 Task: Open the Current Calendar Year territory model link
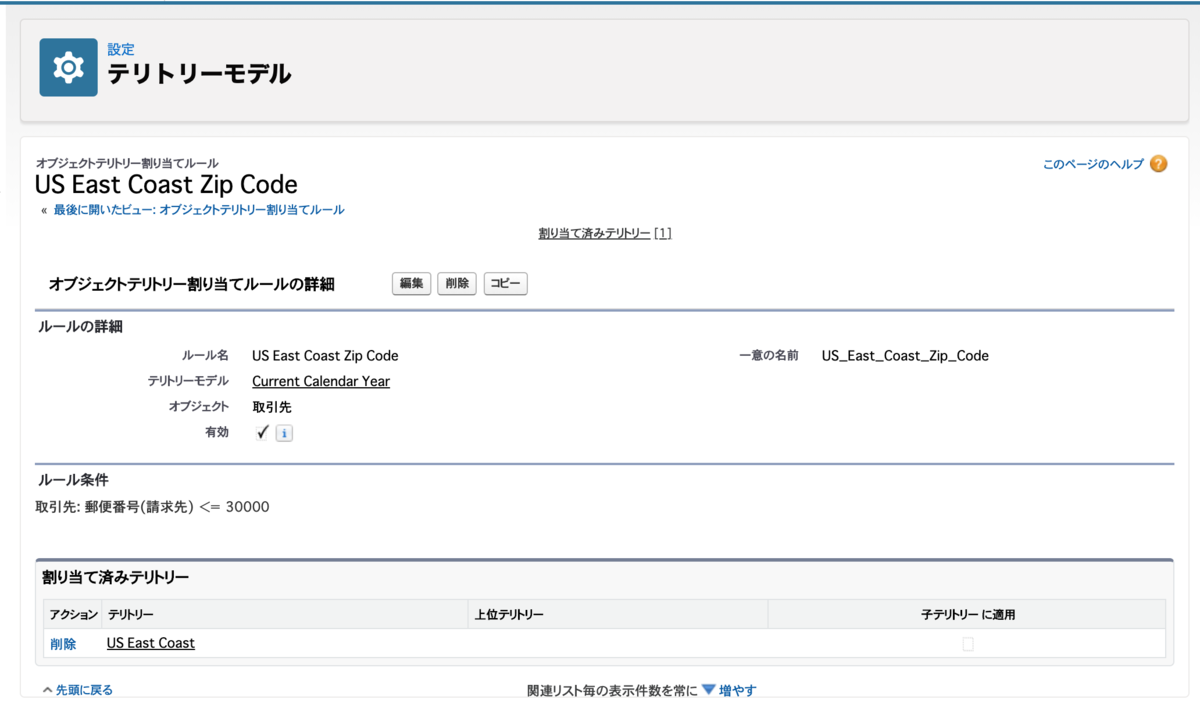point(320,381)
